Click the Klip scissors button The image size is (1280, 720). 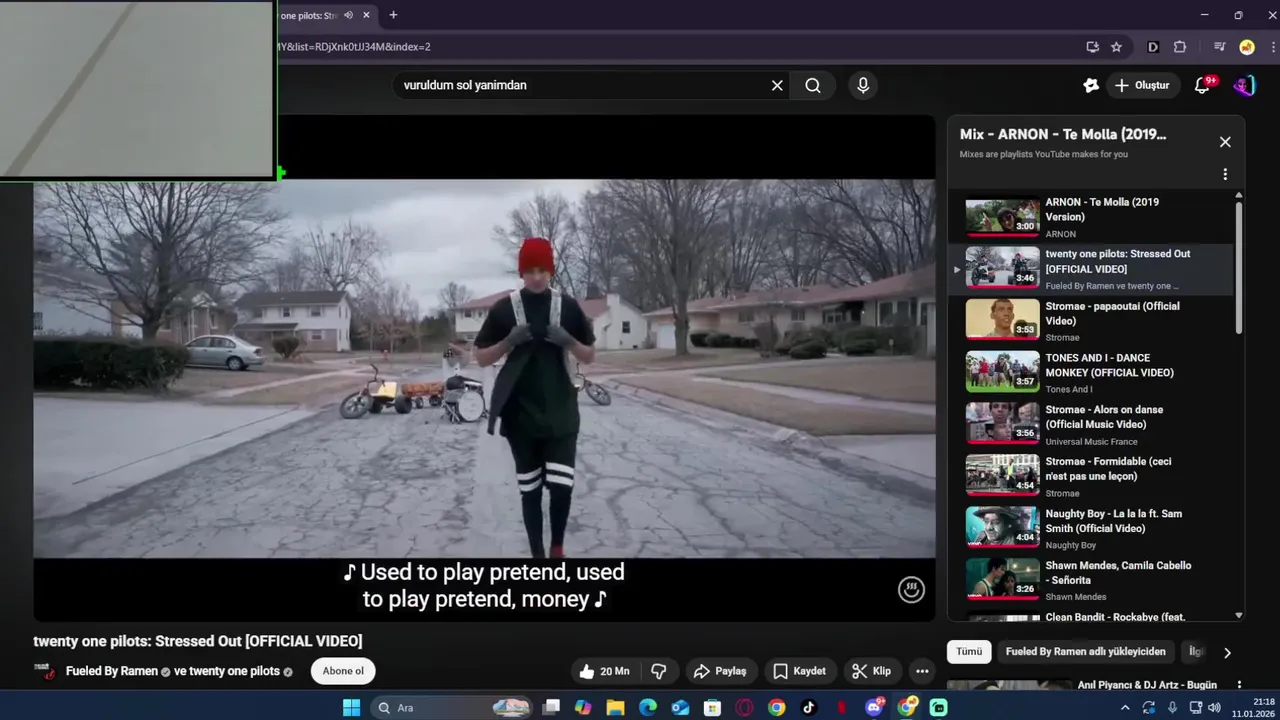pyautogui.click(x=871, y=671)
